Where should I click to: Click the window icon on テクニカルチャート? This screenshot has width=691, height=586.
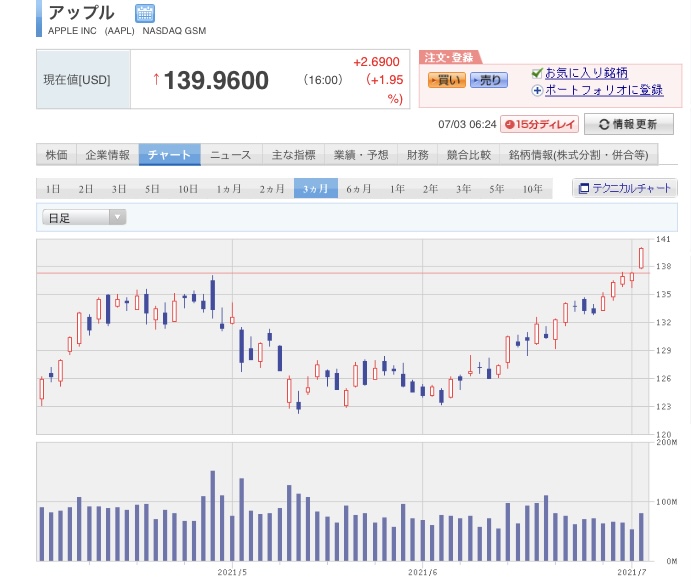[x=583, y=189]
